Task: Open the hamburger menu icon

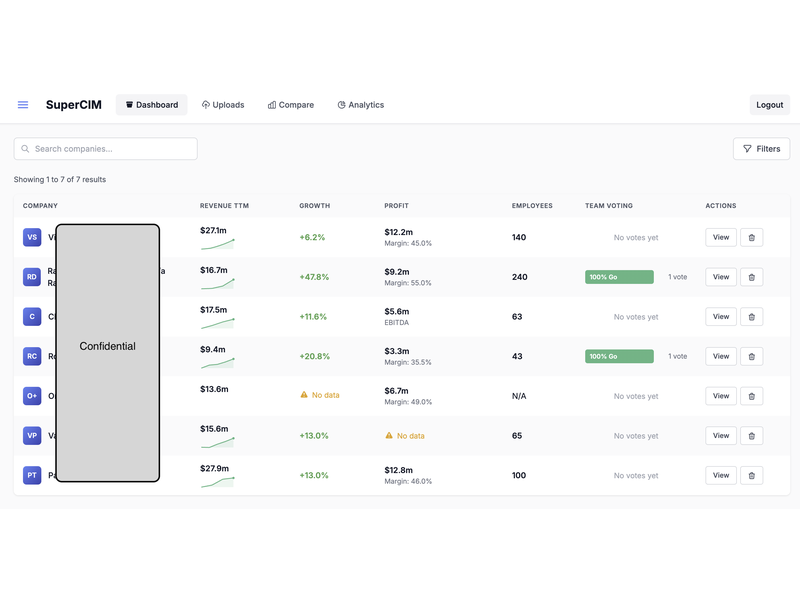Action: 23,105
